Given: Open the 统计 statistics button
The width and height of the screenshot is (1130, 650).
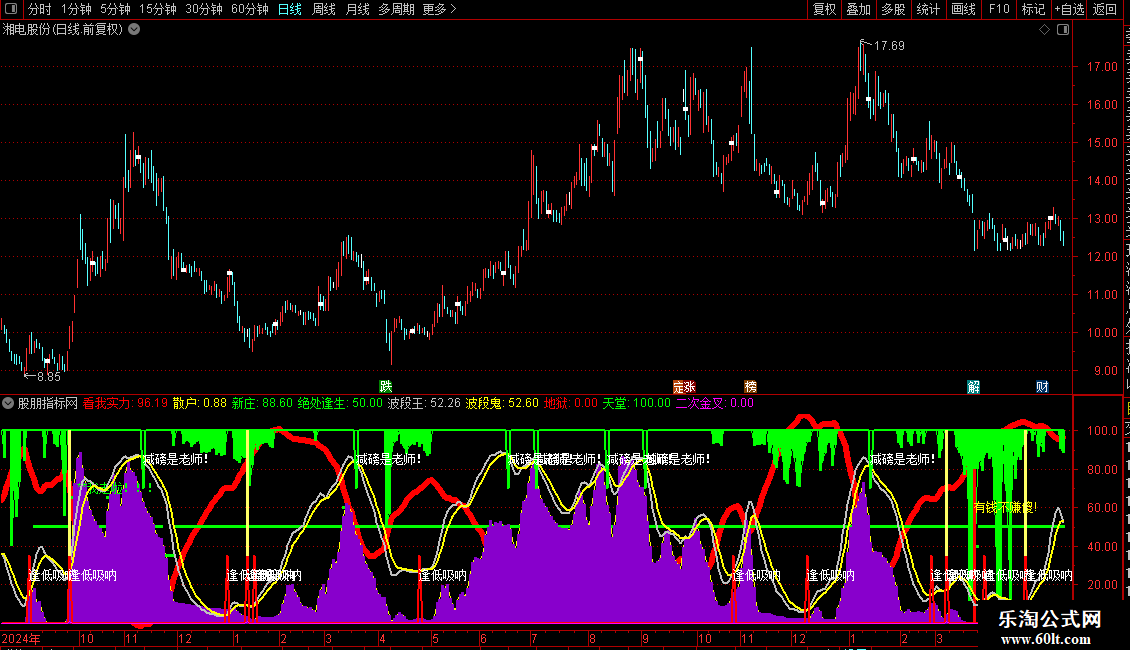Looking at the screenshot, I should [927, 9].
